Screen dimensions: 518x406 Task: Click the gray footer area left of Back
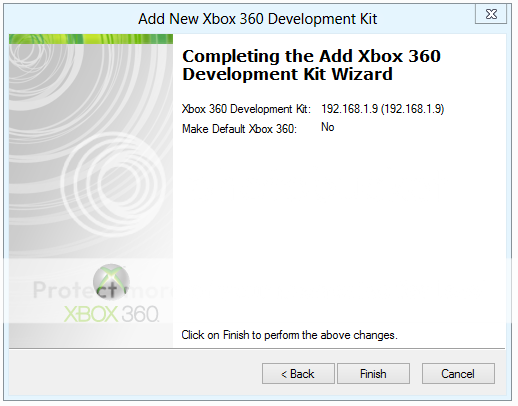[133, 373]
